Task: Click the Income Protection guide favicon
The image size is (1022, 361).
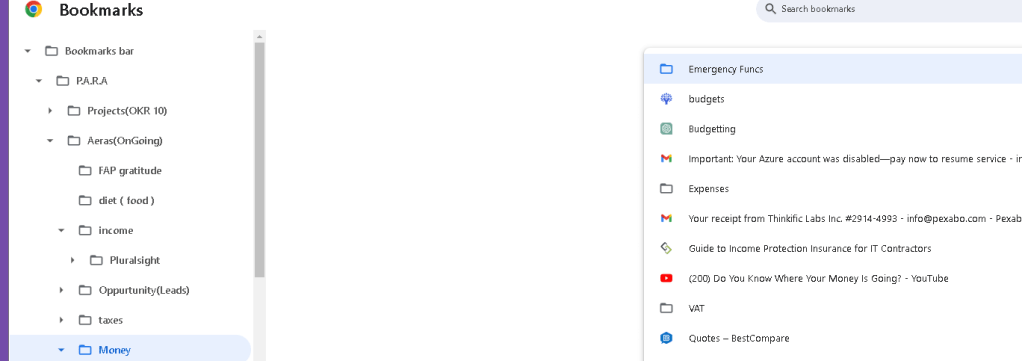Action: 665,248
